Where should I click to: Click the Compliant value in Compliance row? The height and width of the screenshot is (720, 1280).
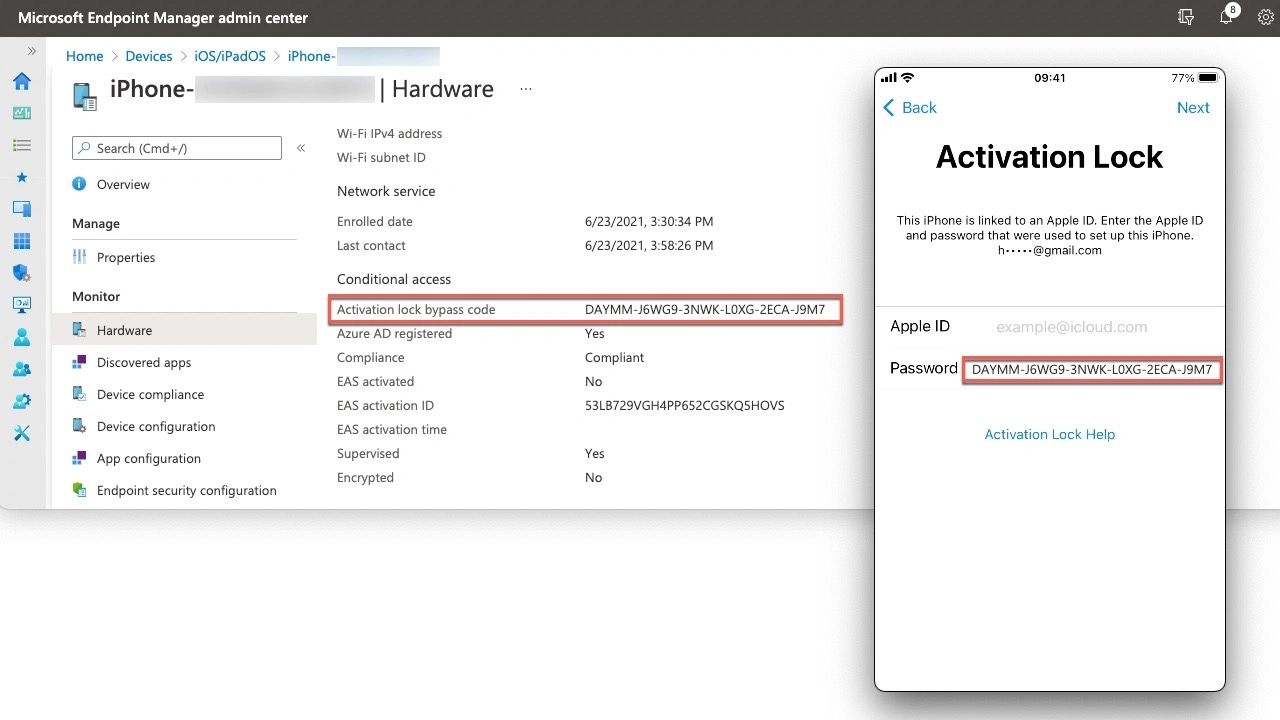click(x=614, y=358)
